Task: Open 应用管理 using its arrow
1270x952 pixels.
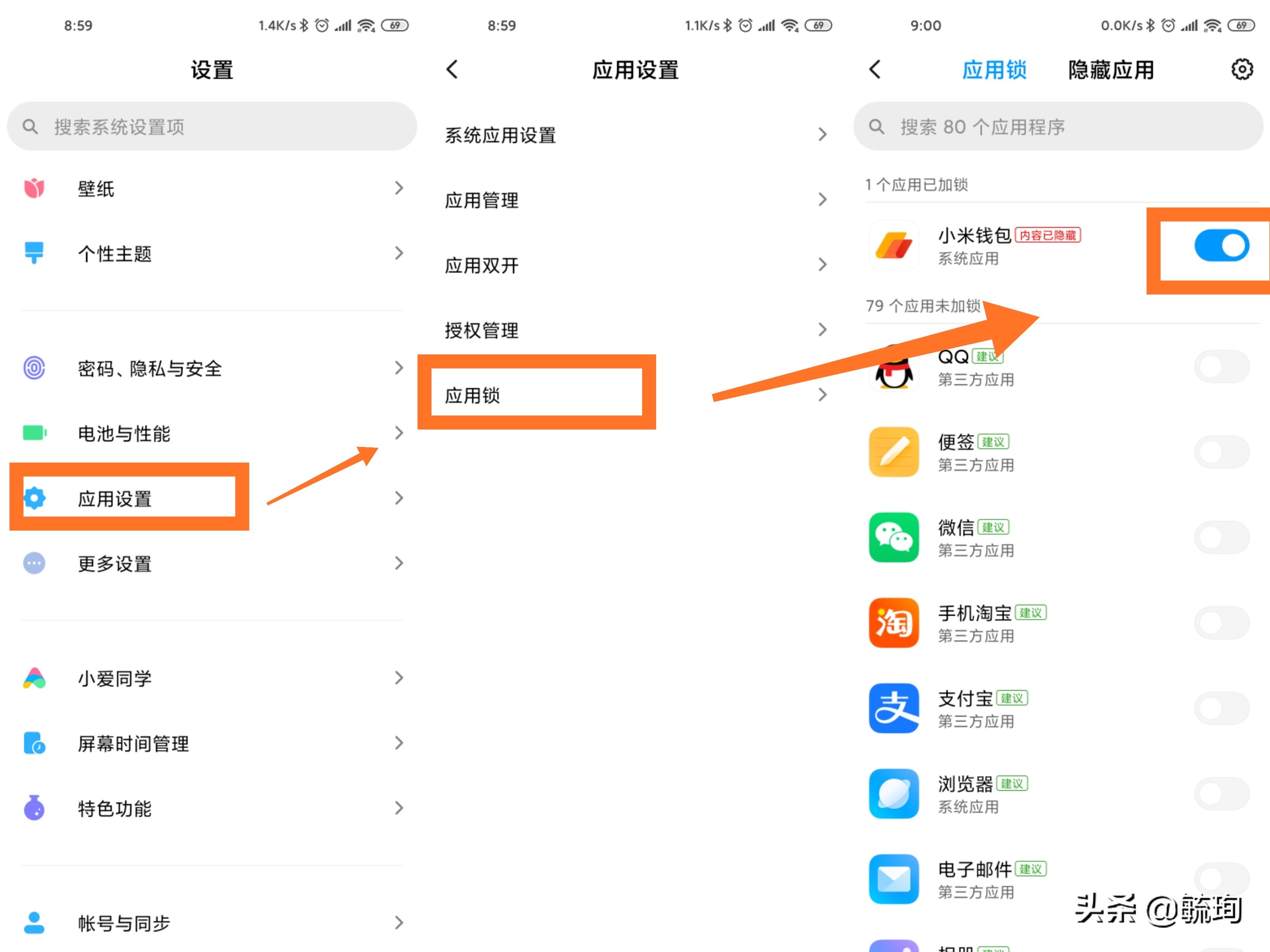Action: pyautogui.click(x=823, y=199)
